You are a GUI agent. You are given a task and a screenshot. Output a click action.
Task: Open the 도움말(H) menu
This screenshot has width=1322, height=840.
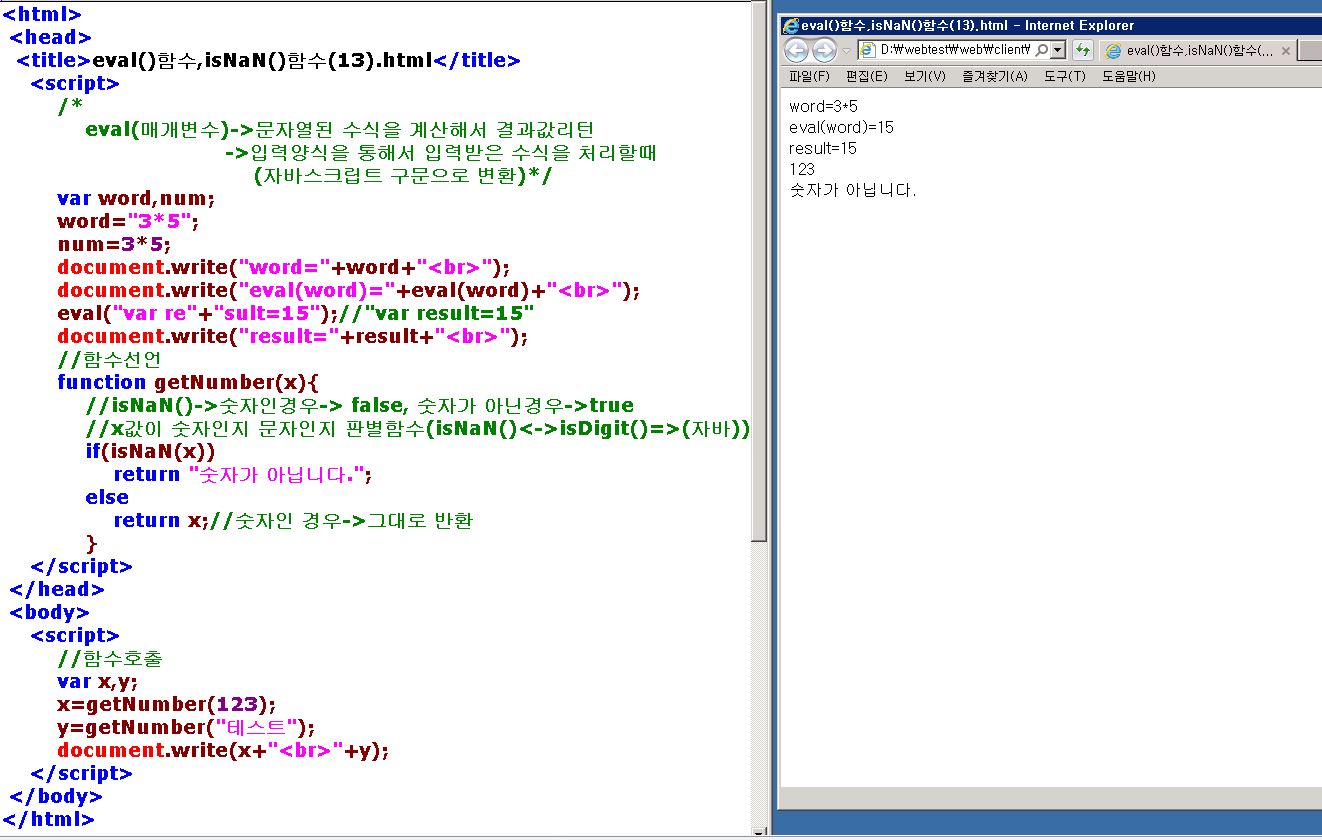tap(1128, 76)
